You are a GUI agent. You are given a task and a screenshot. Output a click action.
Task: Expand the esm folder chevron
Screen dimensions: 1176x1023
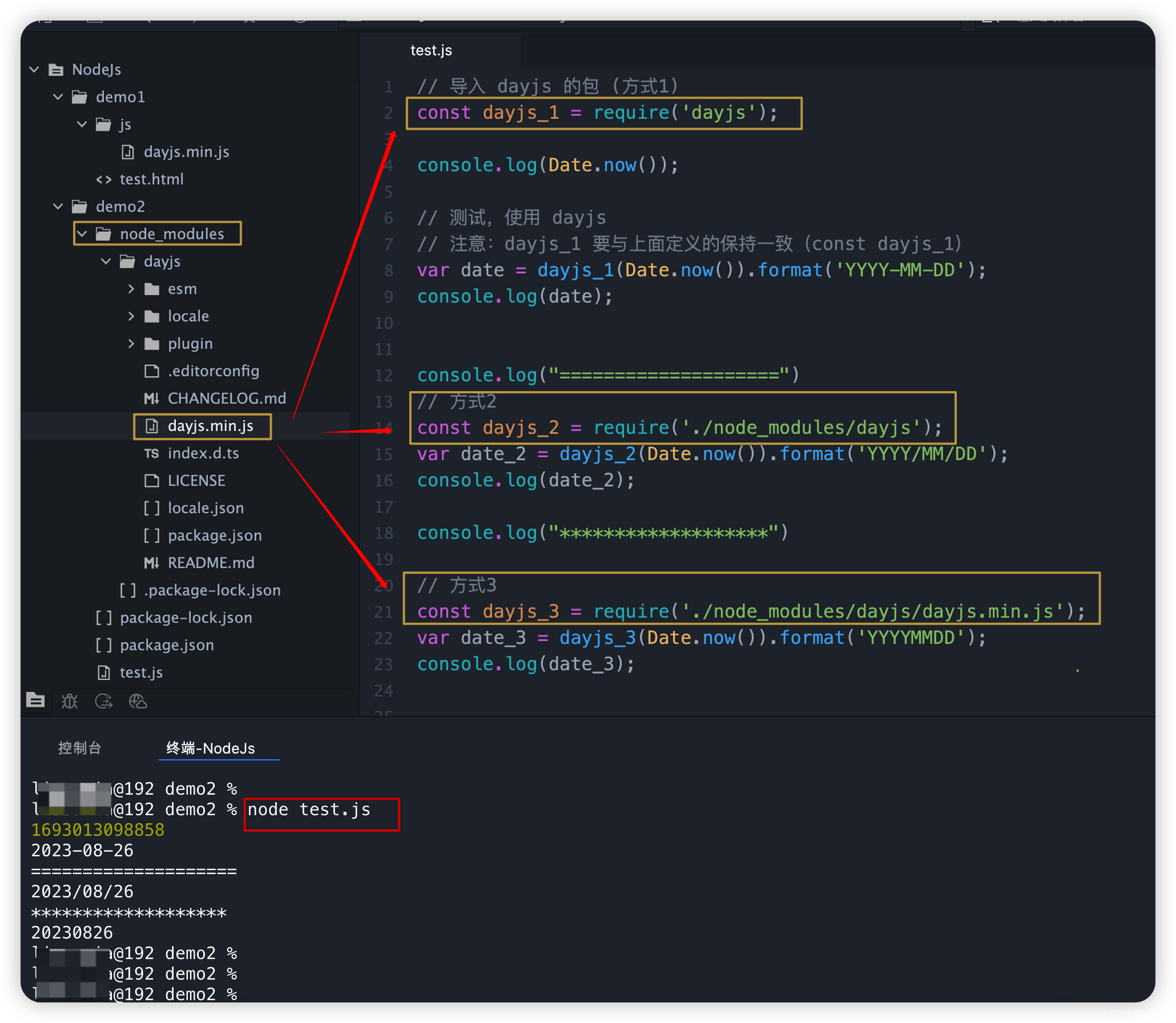point(131,289)
